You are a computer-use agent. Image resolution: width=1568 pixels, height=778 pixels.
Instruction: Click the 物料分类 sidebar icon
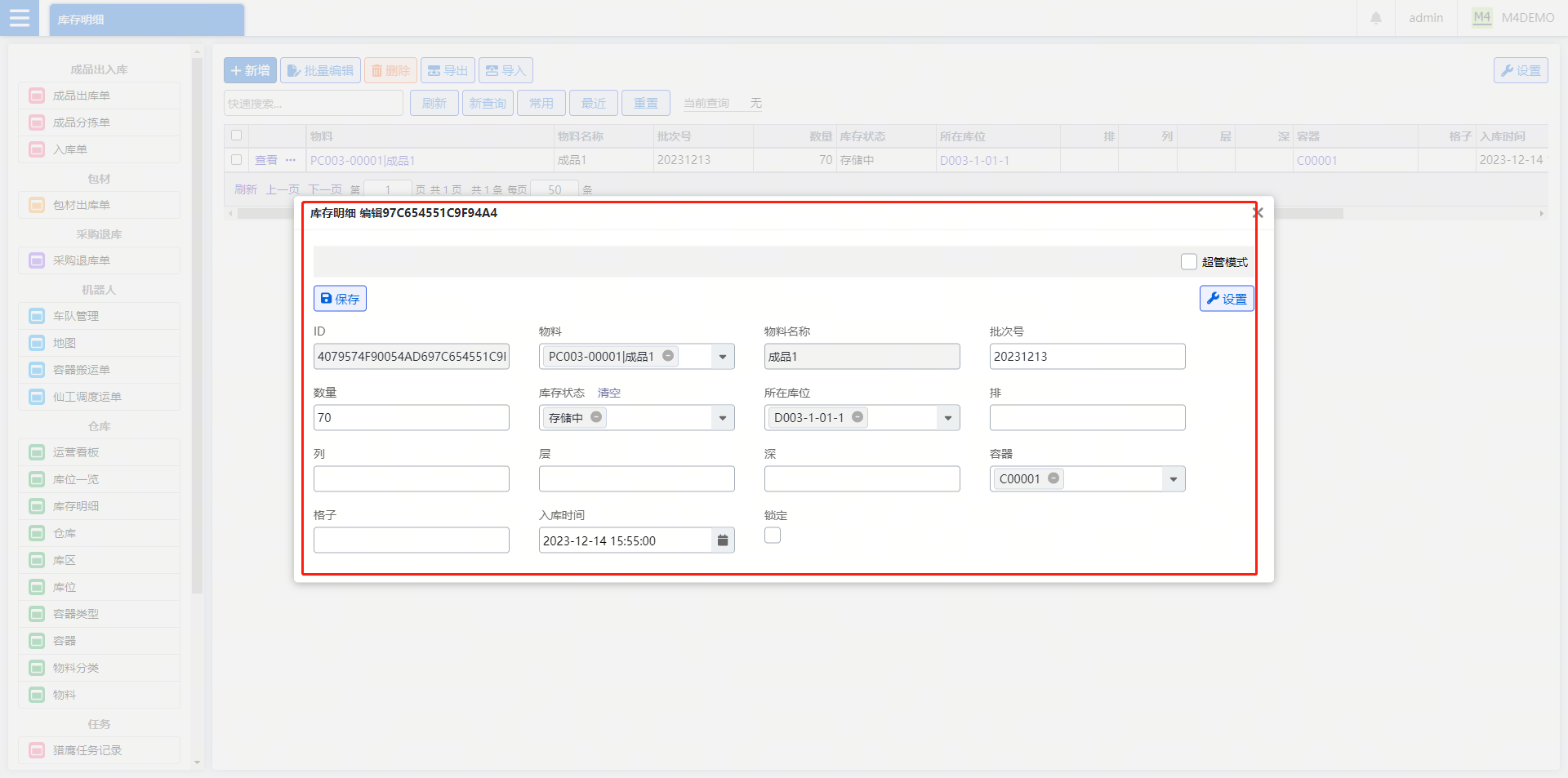tap(37, 668)
